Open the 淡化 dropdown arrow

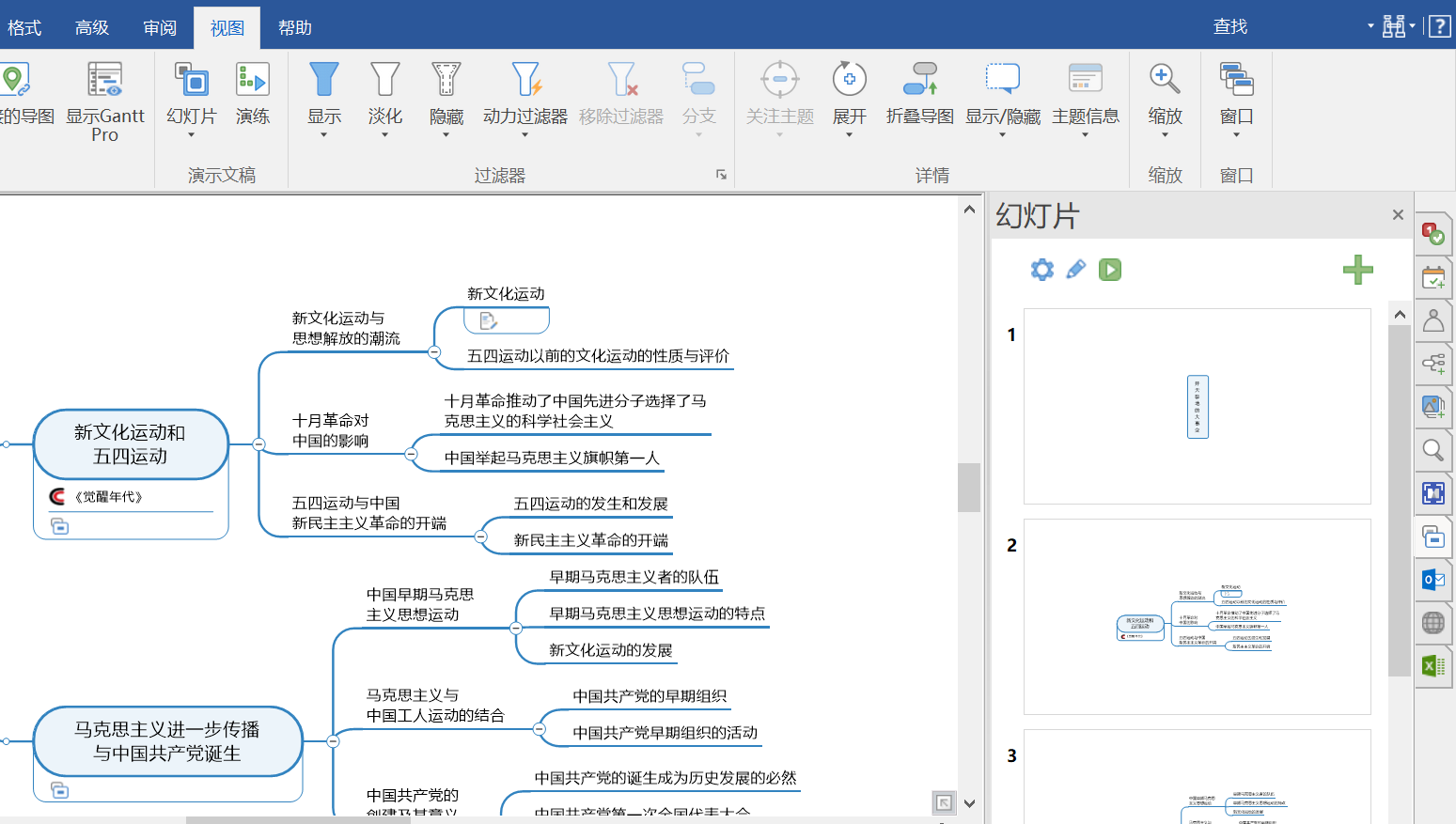(384, 135)
